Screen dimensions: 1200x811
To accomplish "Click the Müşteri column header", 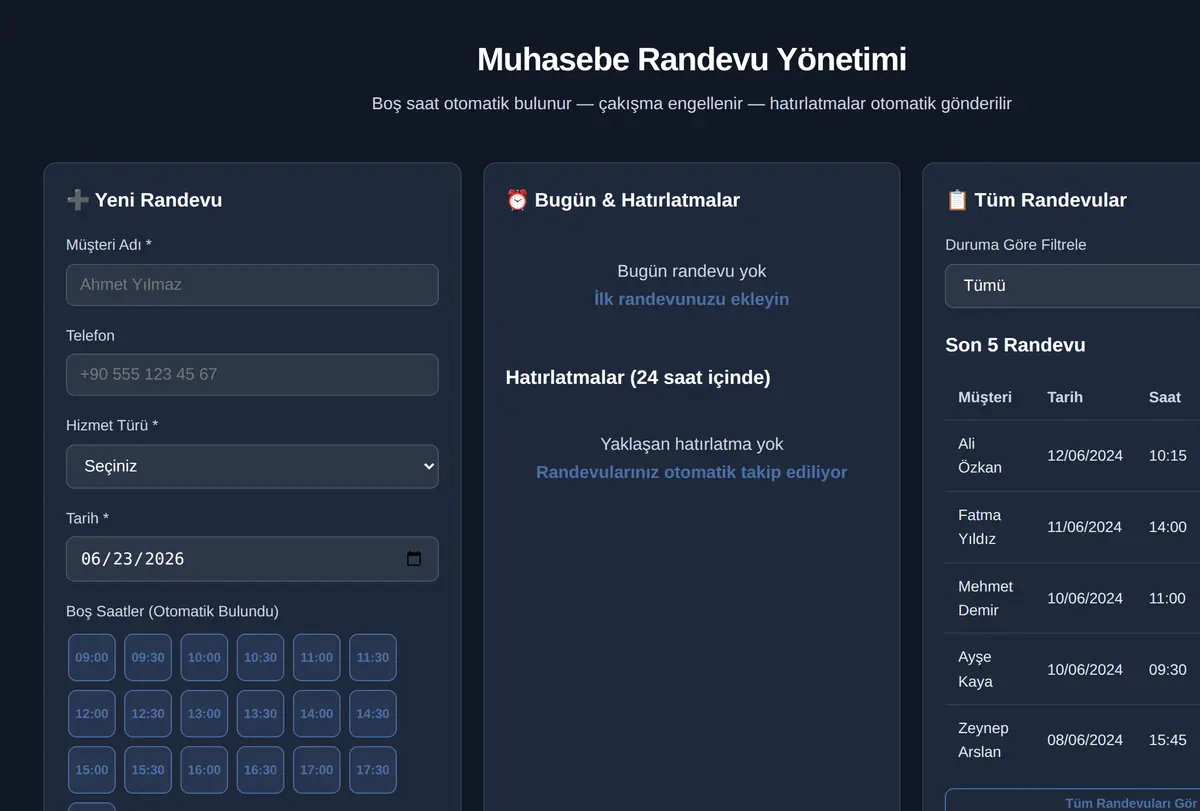I will pyautogui.click(x=985, y=397).
